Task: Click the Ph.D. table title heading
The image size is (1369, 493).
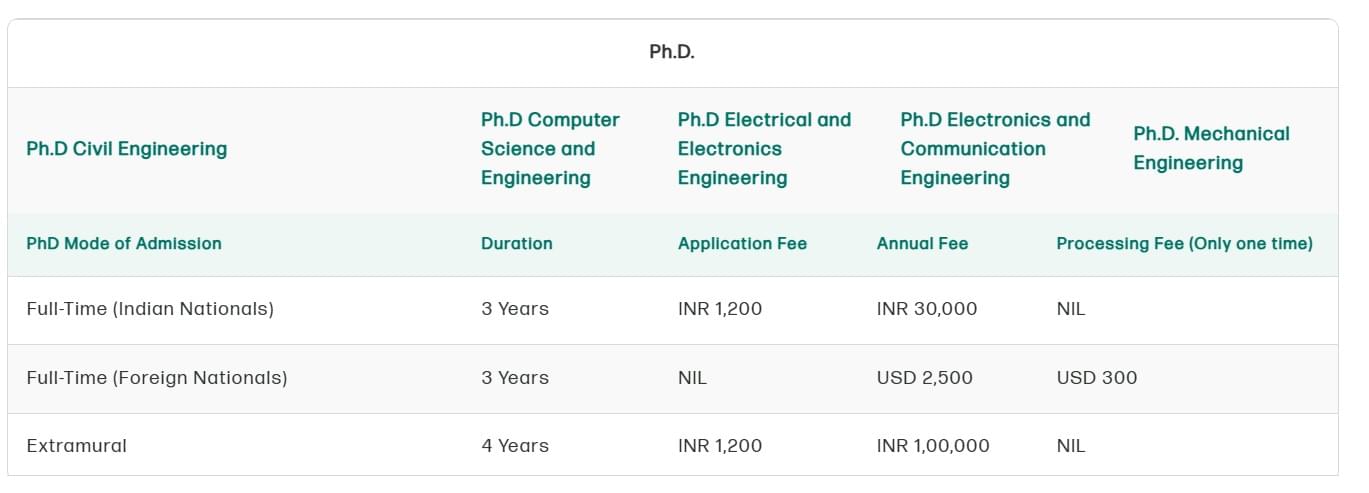Action: [x=672, y=52]
